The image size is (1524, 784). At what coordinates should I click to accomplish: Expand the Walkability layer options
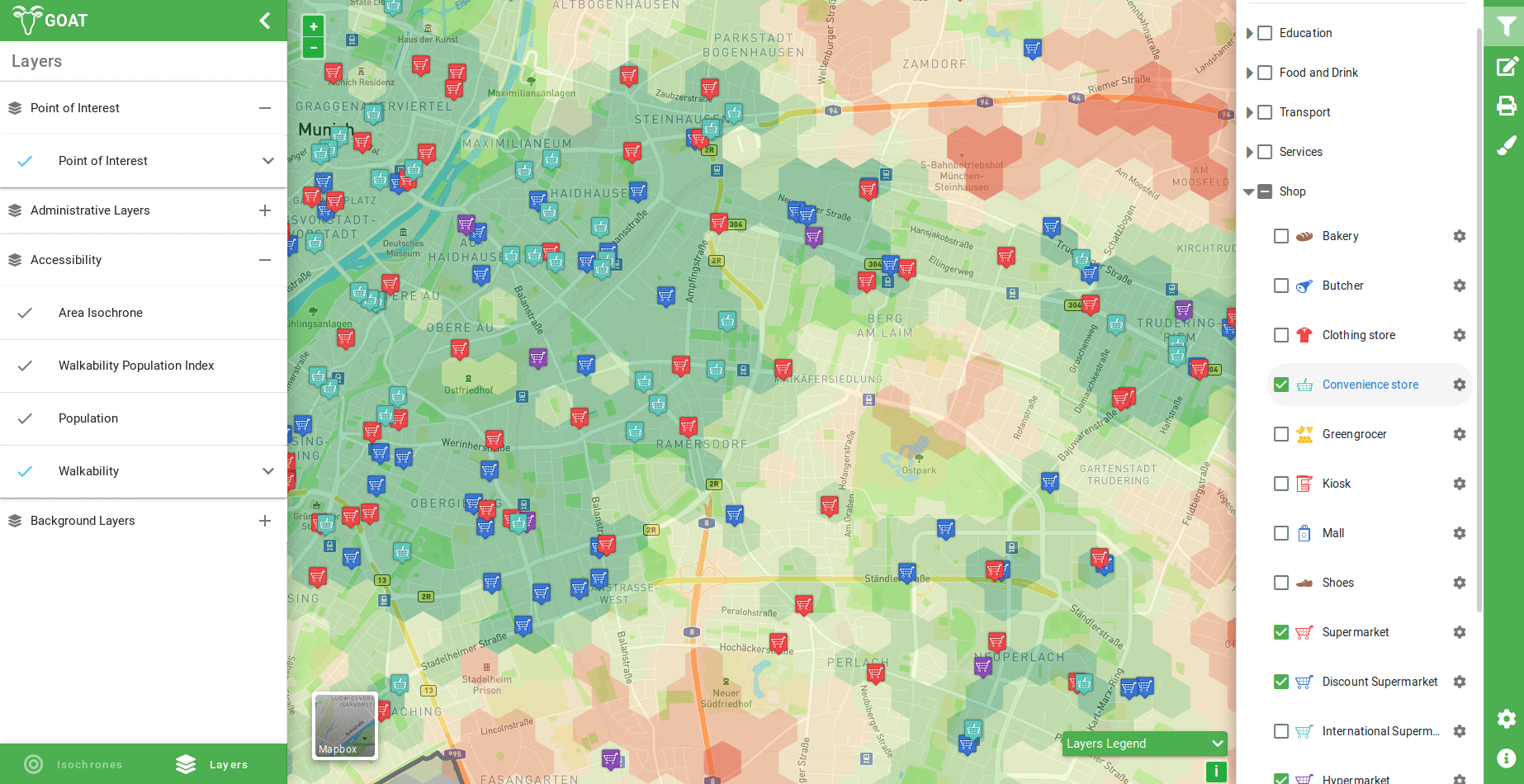[267, 471]
